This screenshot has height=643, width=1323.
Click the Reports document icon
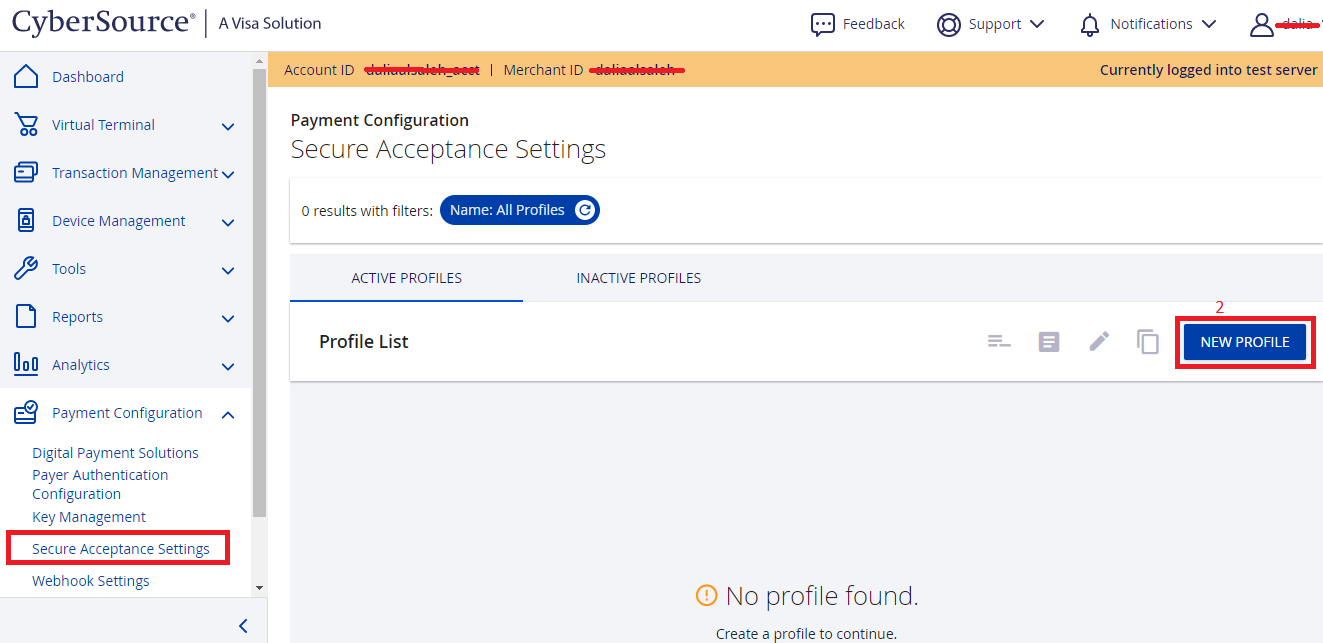[26, 317]
